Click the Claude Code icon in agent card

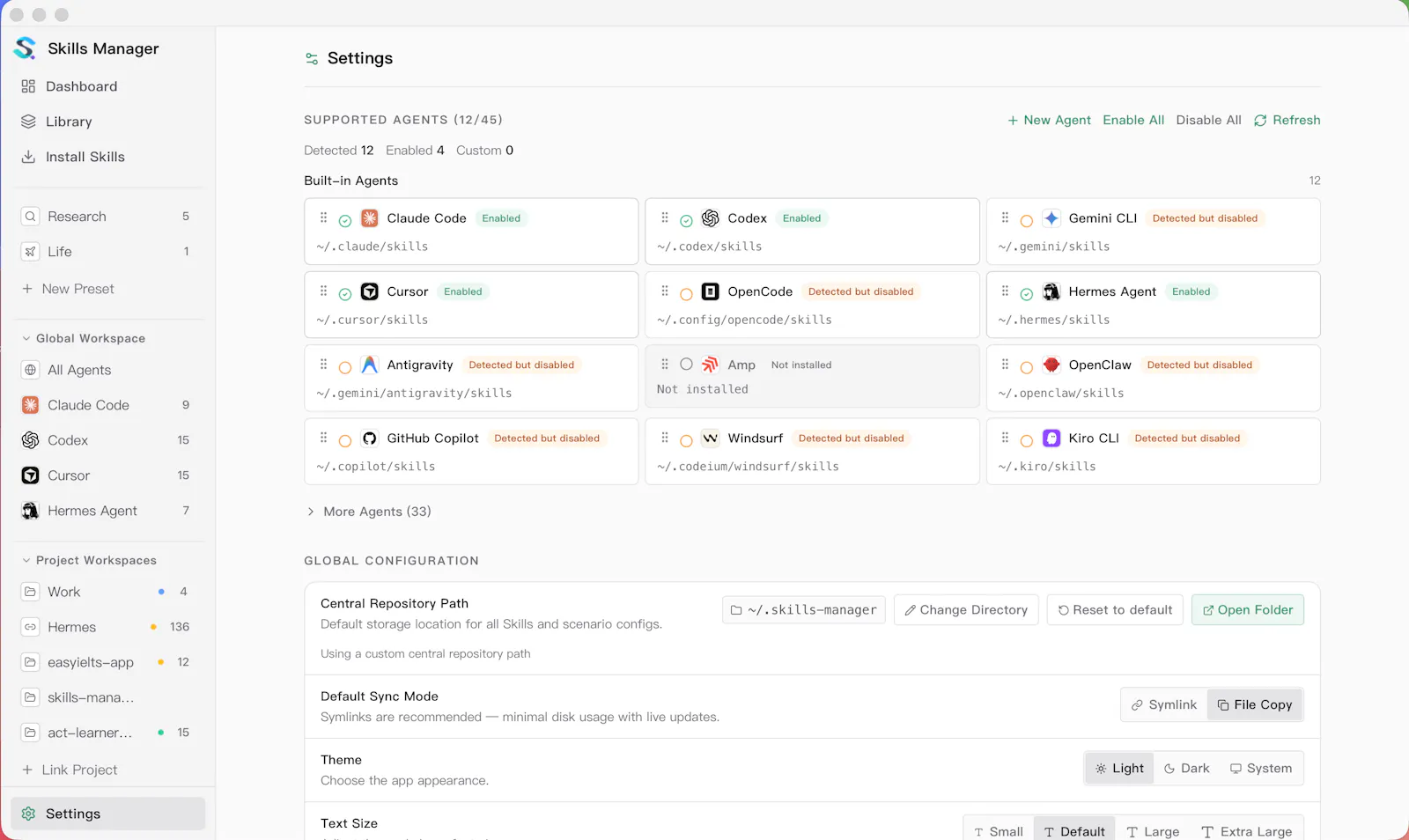coord(370,218)
